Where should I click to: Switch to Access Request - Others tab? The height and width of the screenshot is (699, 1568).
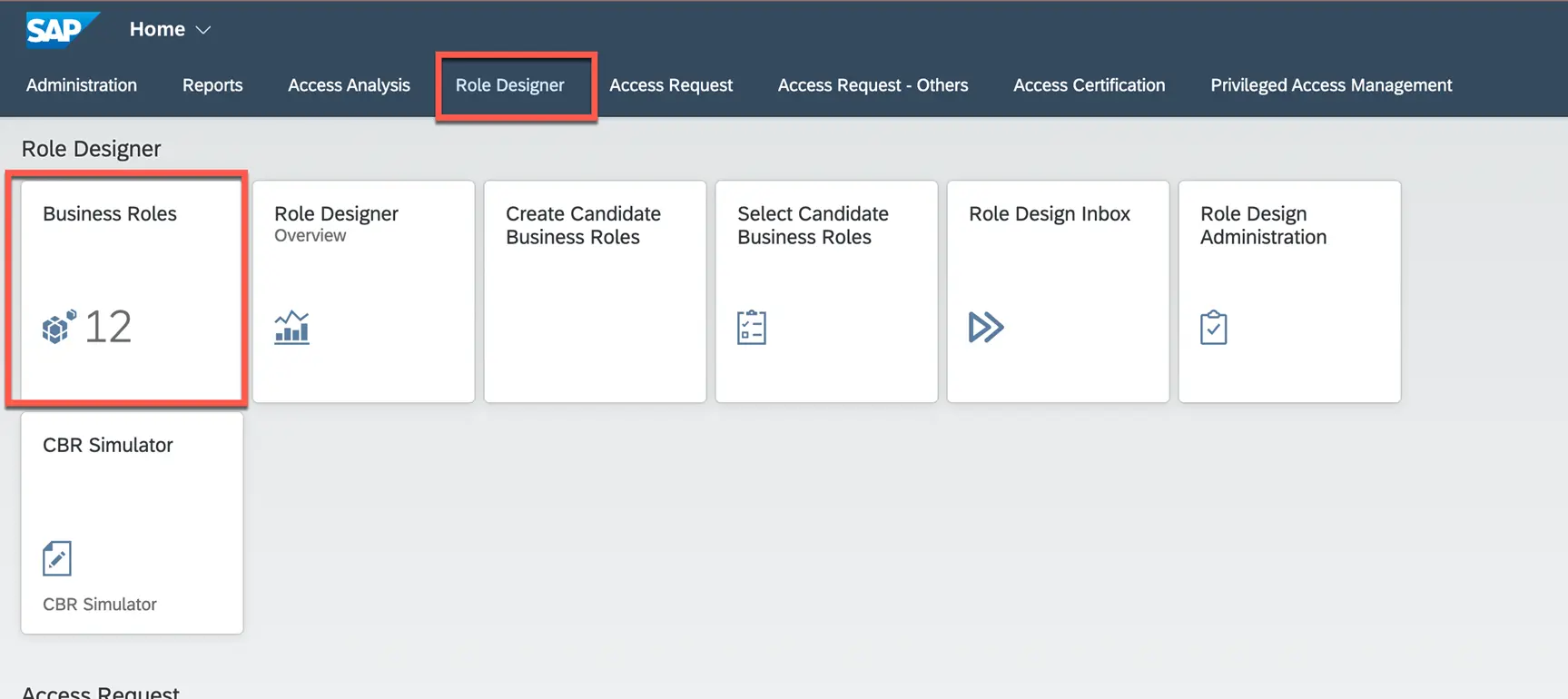[x=873, y=85]
